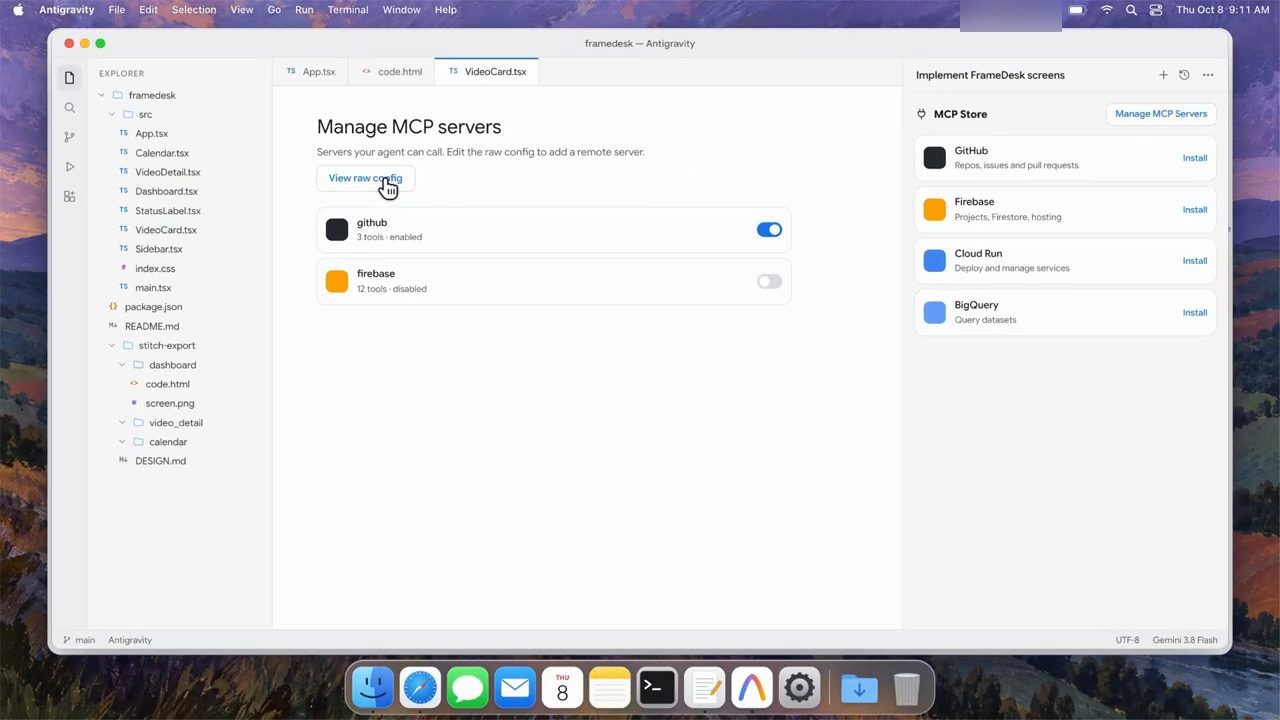
Task: Open Spotlight search in the menu bar
Action: [x=1131, y=10]
